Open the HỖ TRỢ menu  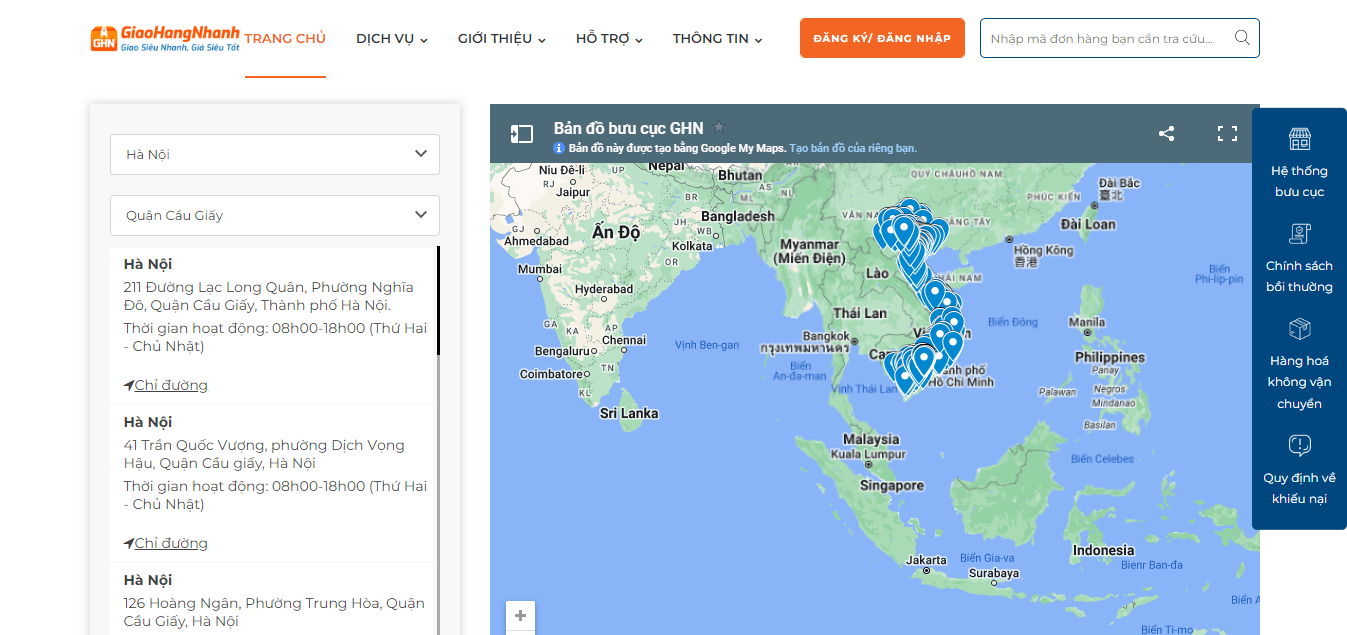[609, 39]
